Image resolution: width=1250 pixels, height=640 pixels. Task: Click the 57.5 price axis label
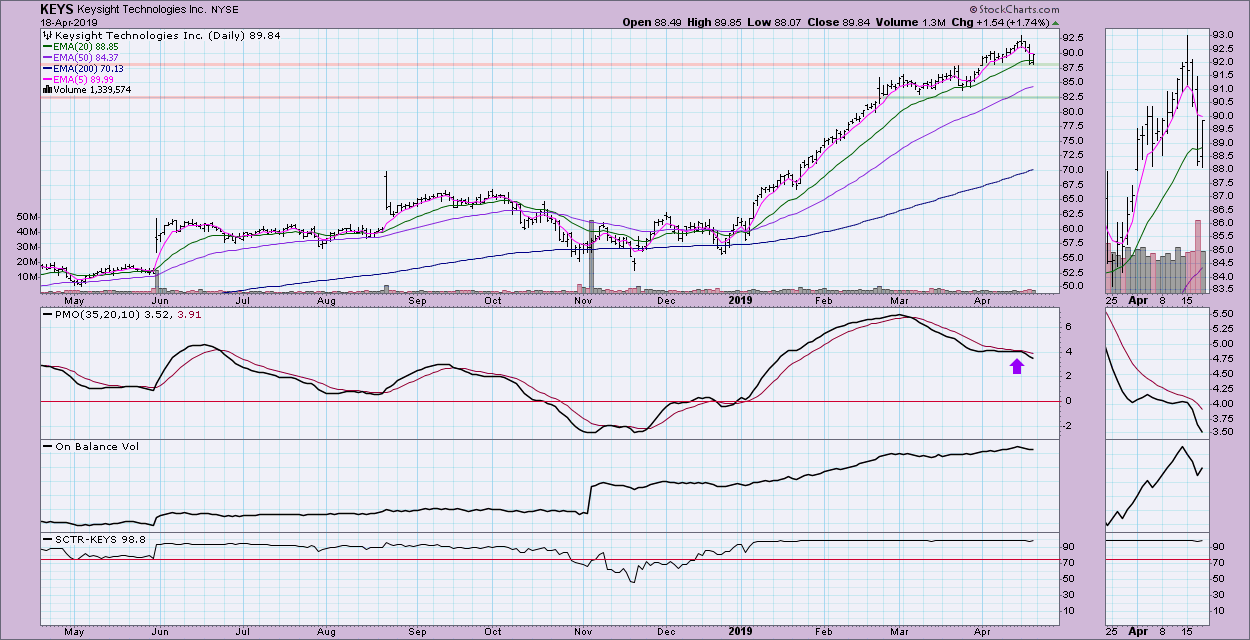pos(1074,242)
